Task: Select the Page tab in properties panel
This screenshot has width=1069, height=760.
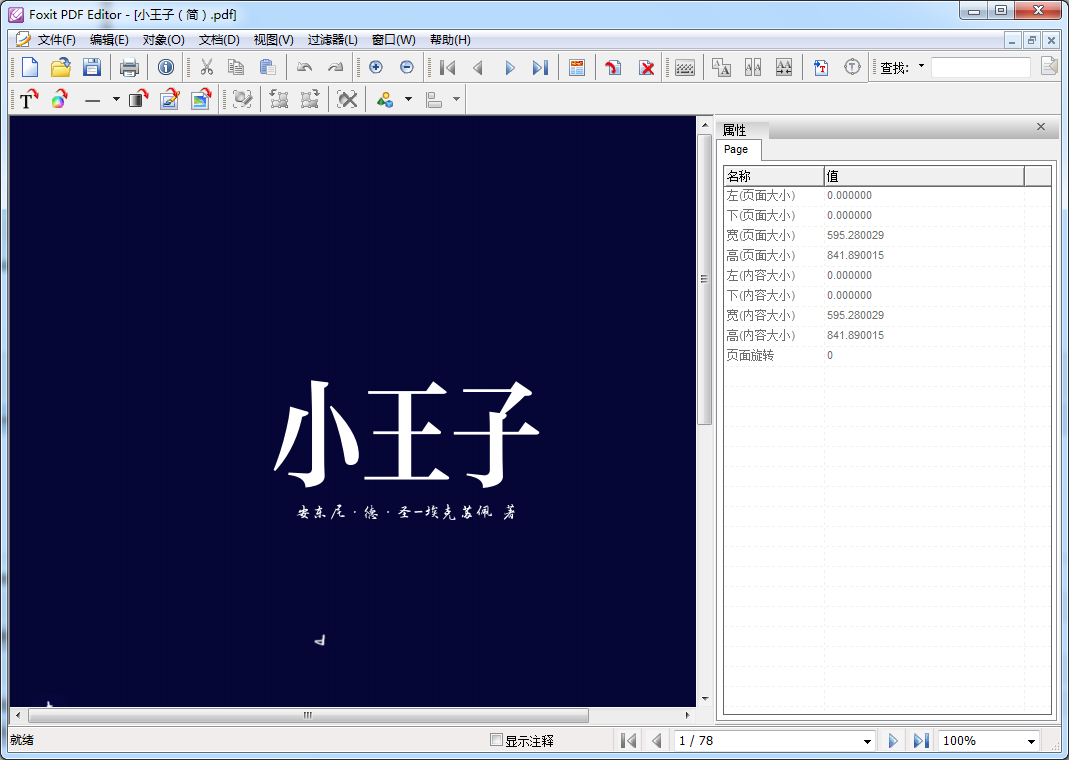Action: coord(736,149)
